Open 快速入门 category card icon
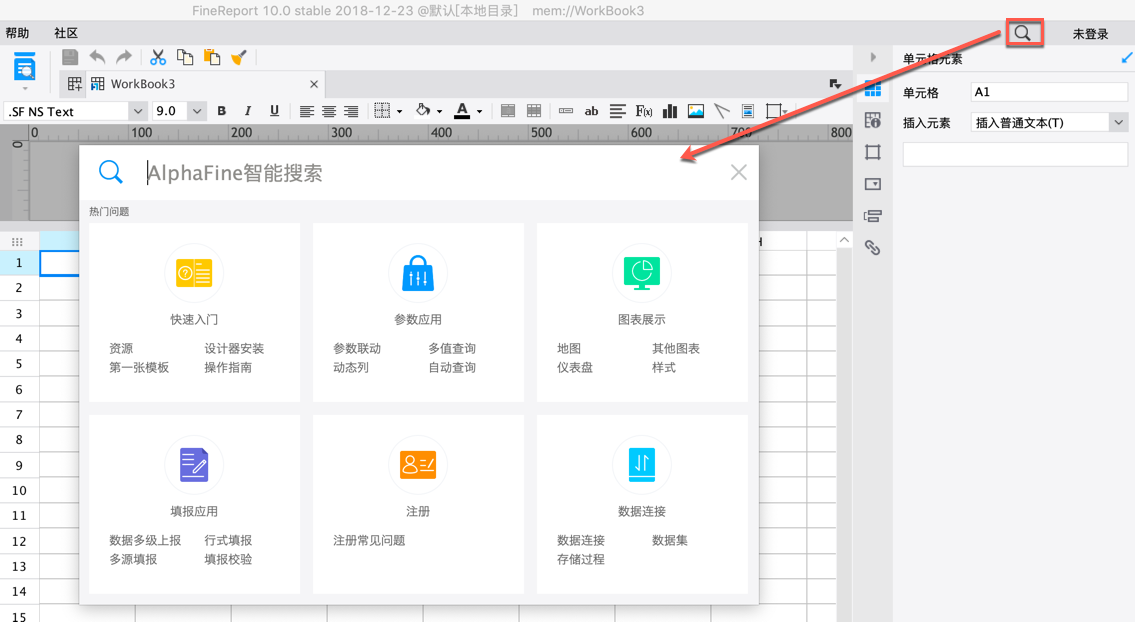The image size is (1135, 622). pyautogui.click(x=194, y=273)
